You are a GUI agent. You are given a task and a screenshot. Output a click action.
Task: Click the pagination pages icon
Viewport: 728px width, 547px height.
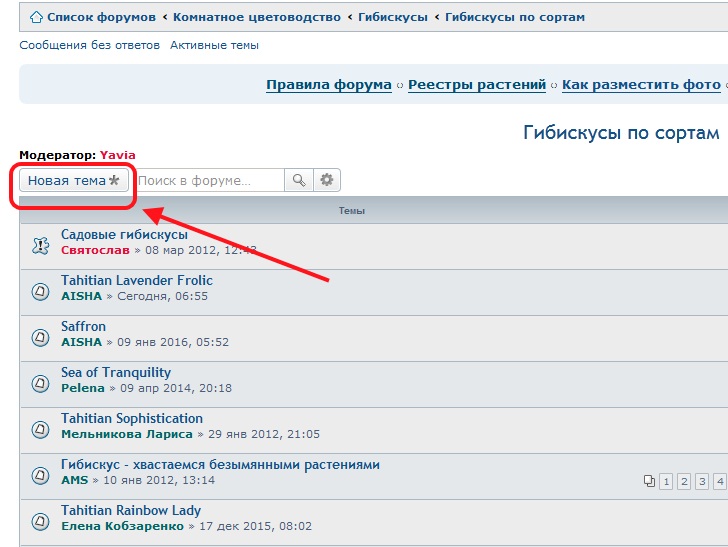tap(649, 482)
